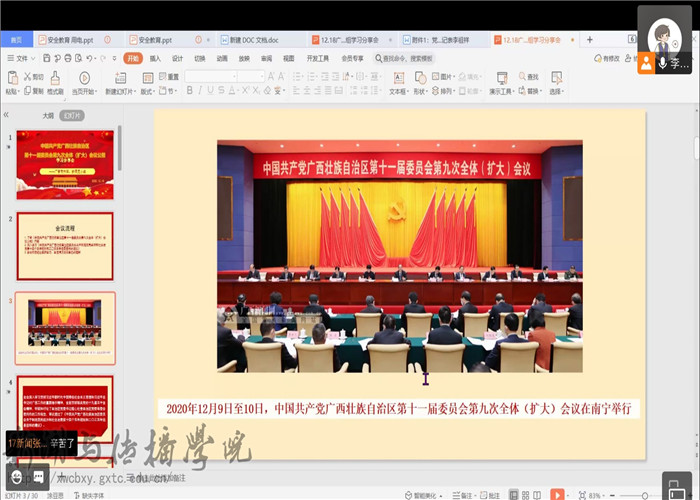Click the Print icon in quick access toolbar
700x500 pixels.
[68, 58]
